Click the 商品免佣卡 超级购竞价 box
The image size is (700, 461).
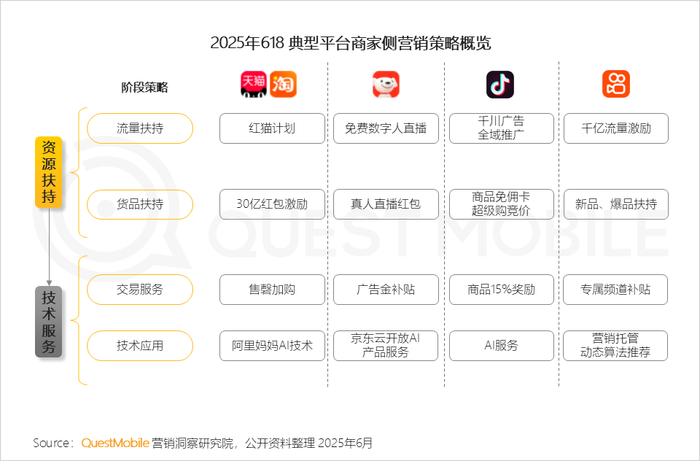[x=501, y=204]
